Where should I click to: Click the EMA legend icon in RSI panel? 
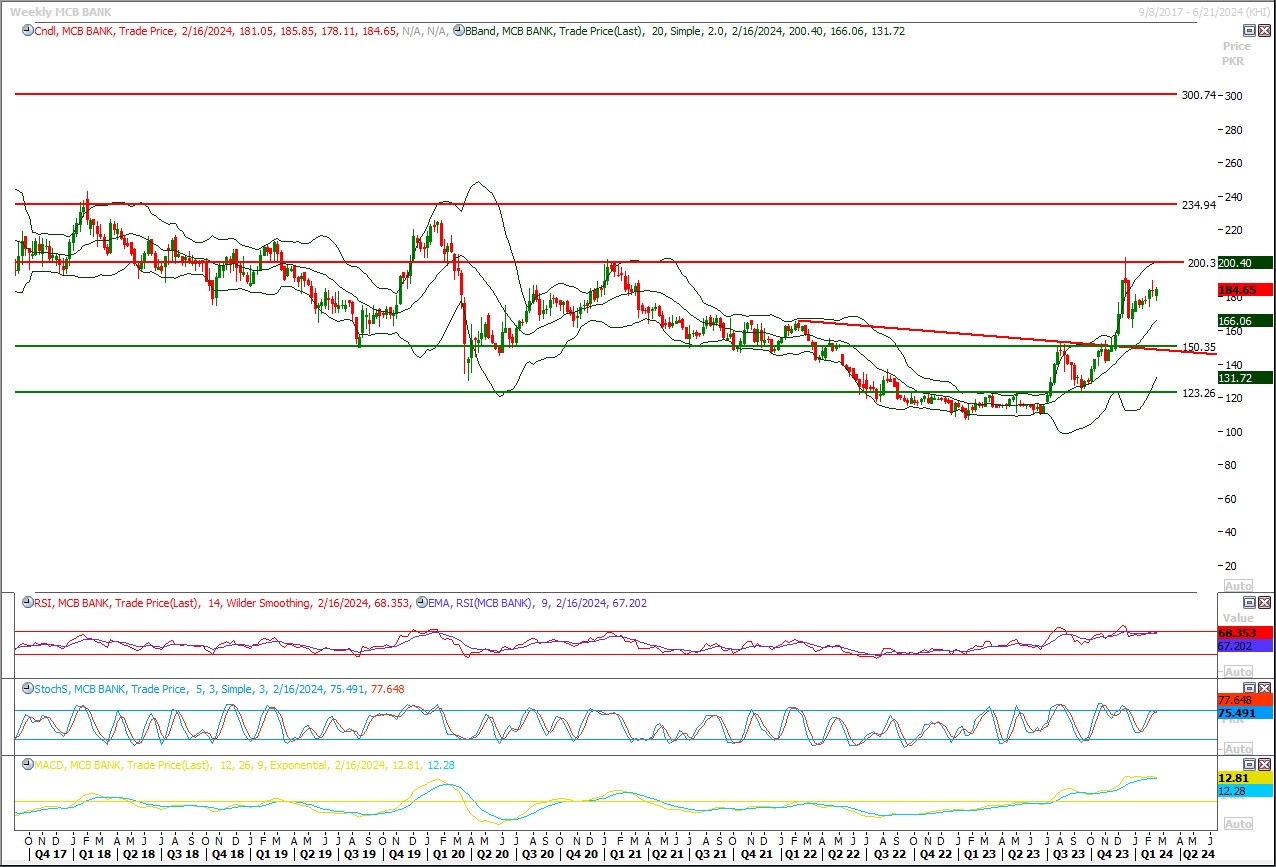tap(421, 603)
